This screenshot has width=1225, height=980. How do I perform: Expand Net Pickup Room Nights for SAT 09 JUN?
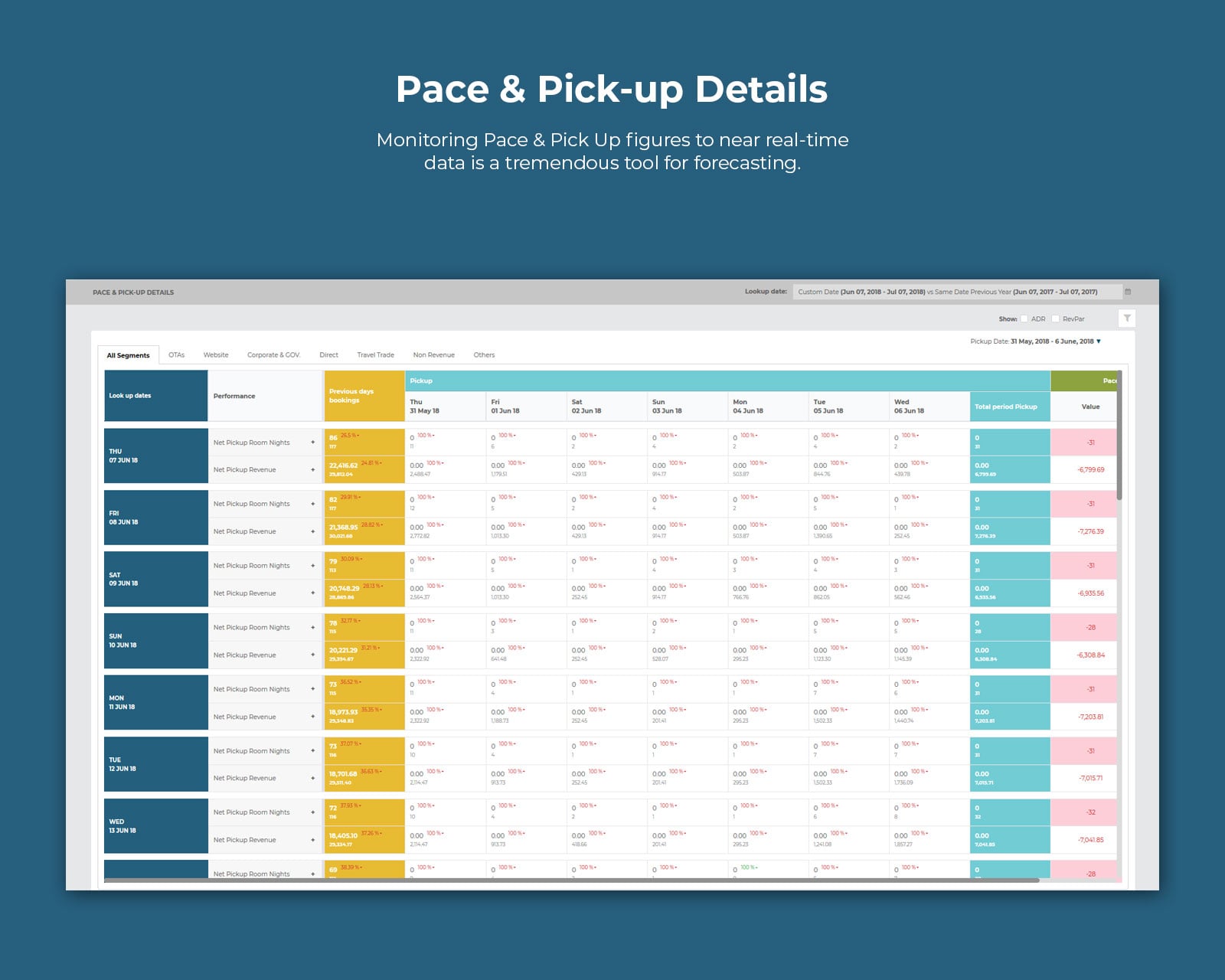tap(314, 566)
